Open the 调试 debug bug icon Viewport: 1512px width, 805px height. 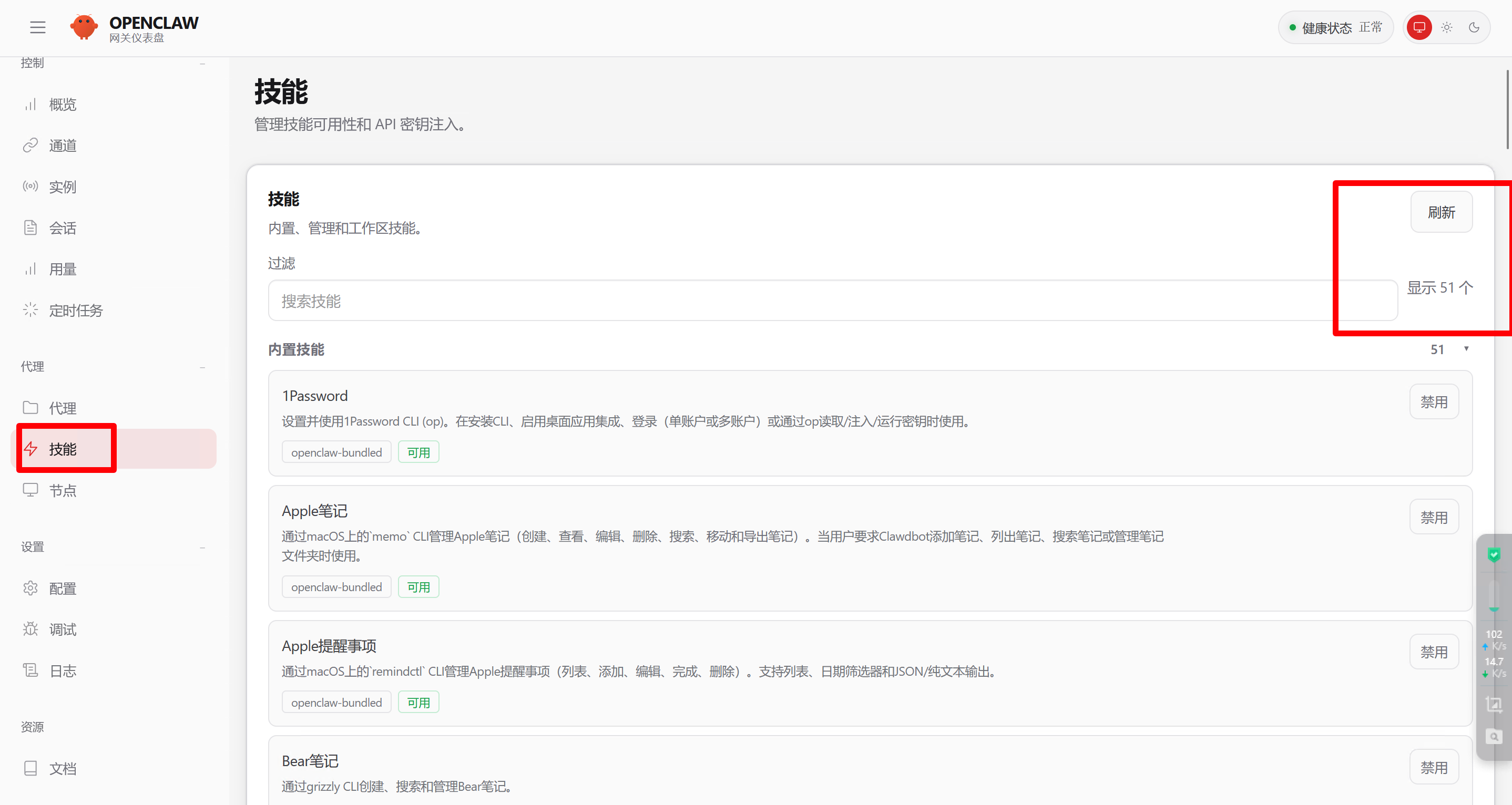click(x=30, y=629)
